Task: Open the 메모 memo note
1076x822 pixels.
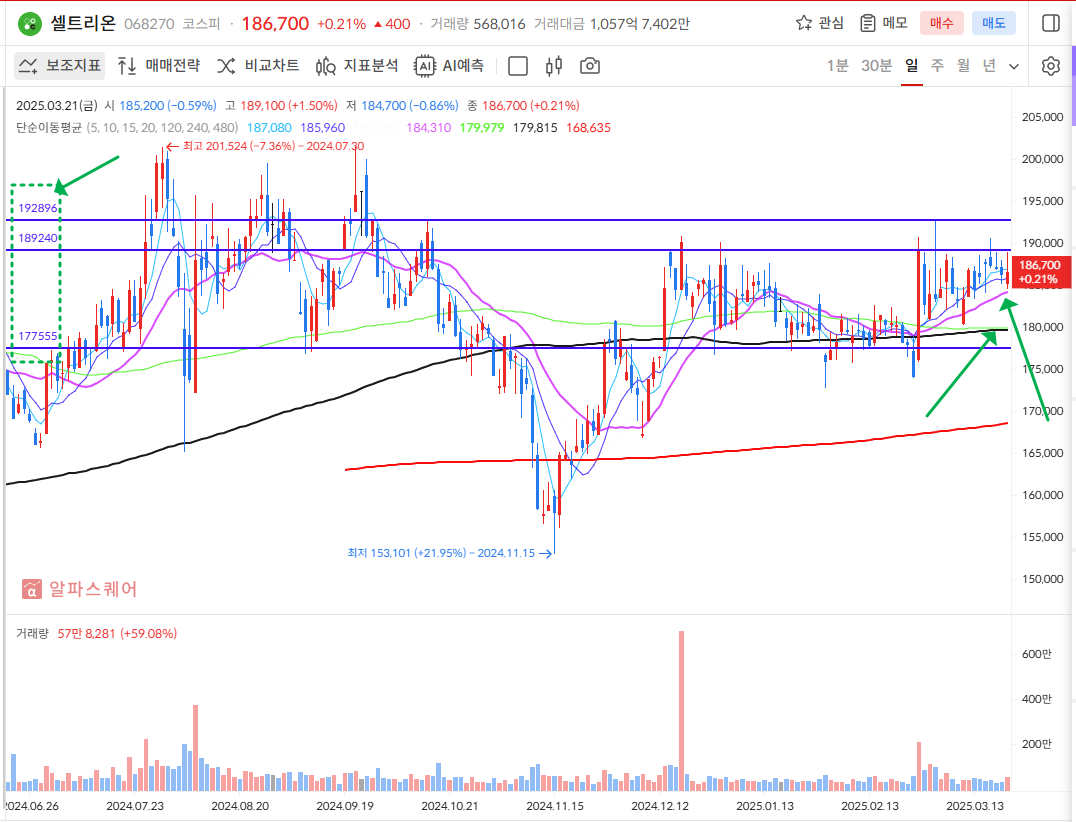Action: [x=883, y=23]
